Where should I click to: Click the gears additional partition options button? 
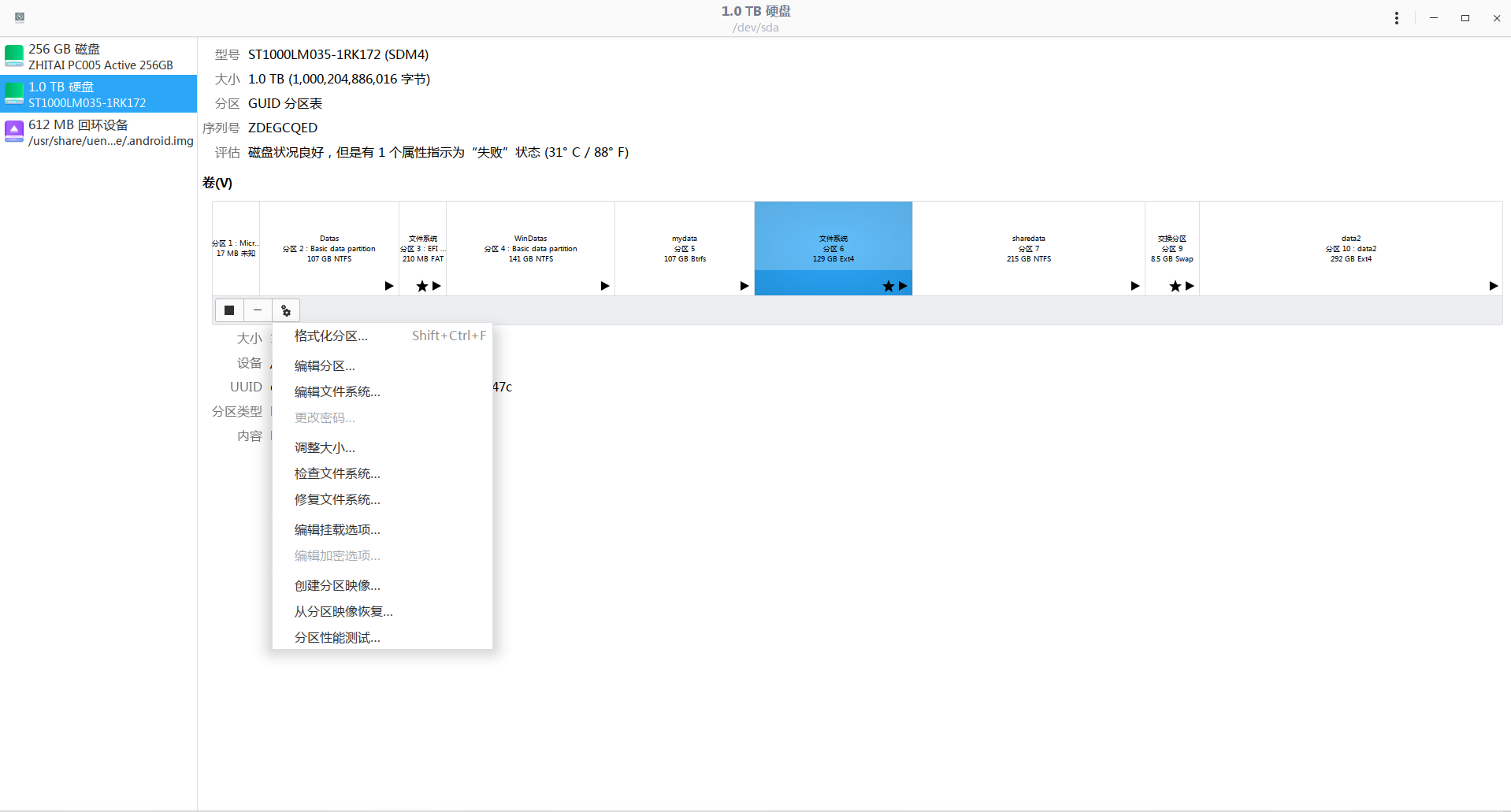click(x=286, y=310)
